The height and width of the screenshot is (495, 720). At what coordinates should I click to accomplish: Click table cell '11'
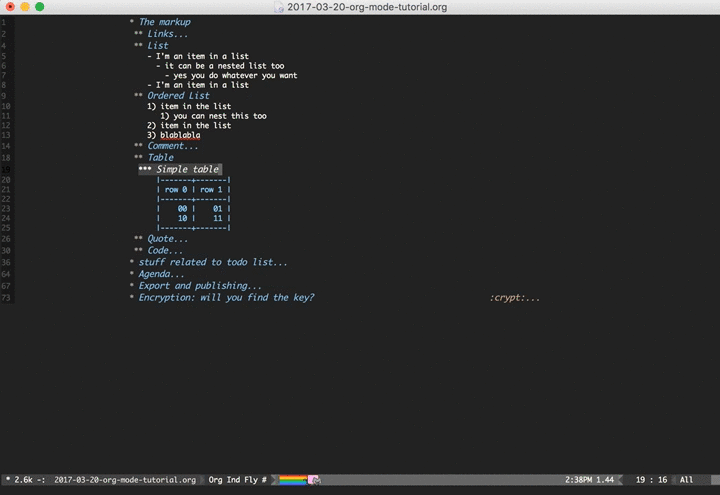tap(218, 218)
